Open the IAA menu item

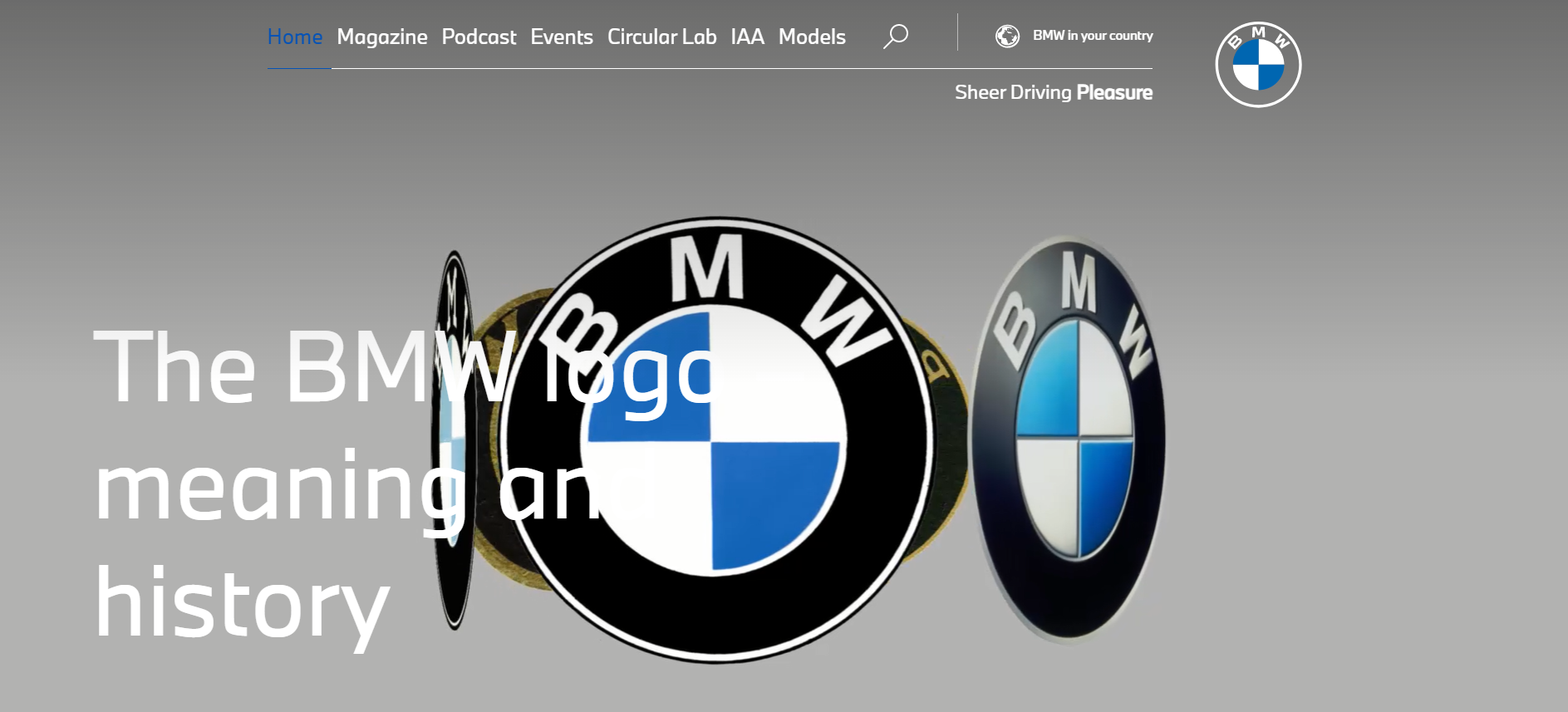pyautogui.click(x=748, y=37)
